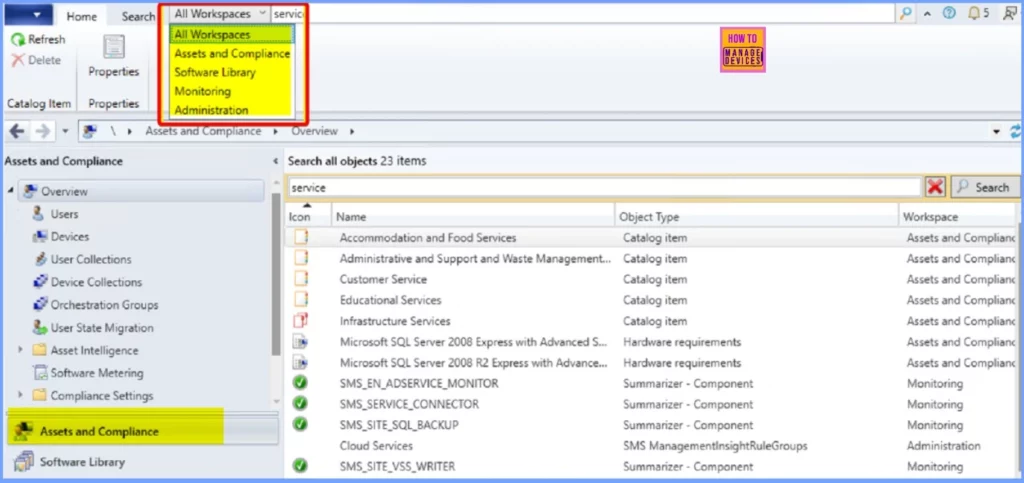The image size is (1024, 483).
Task: Click the Software Library workspace icon
Action: [24, 461]
